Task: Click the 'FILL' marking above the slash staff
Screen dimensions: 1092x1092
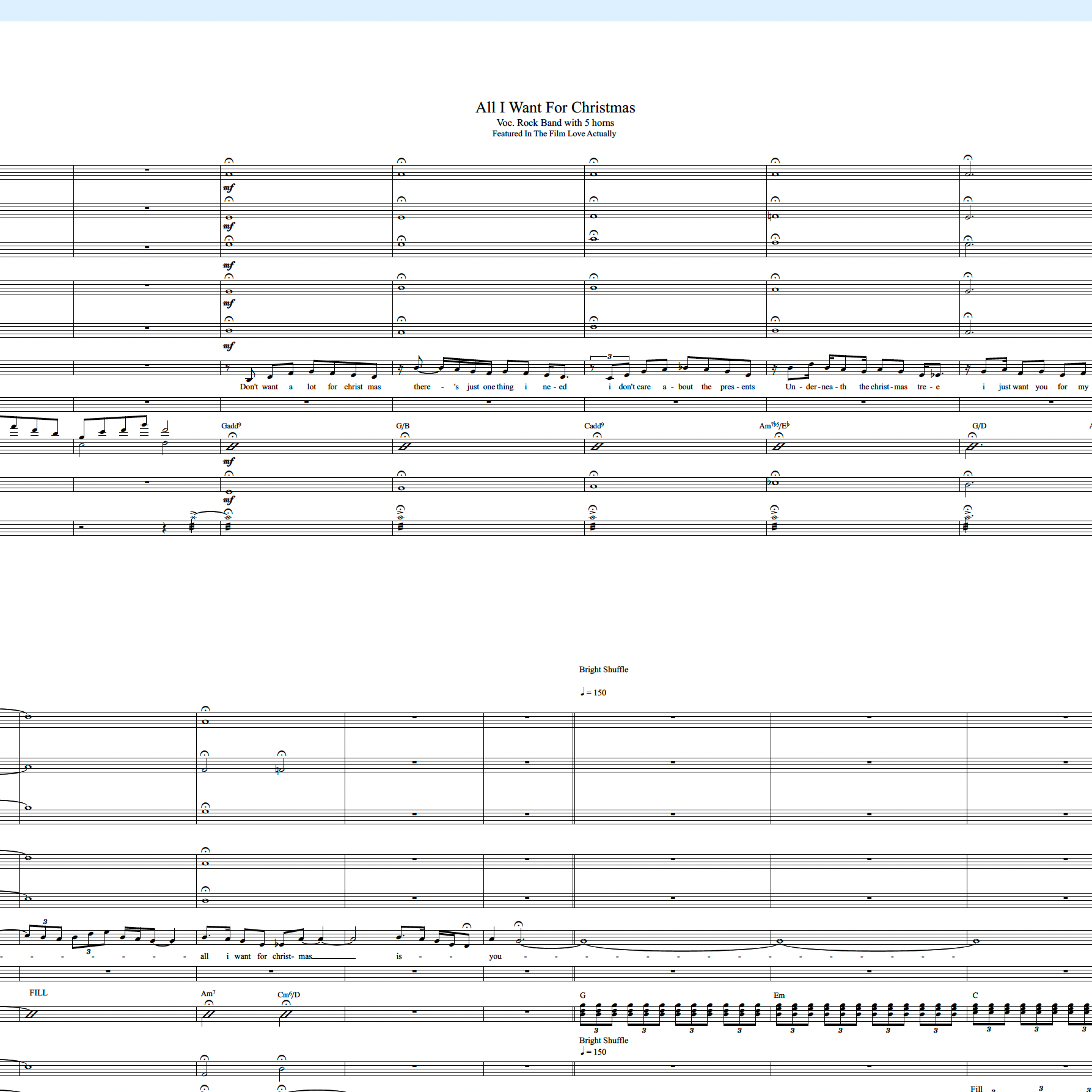Action: coord(38,992)
